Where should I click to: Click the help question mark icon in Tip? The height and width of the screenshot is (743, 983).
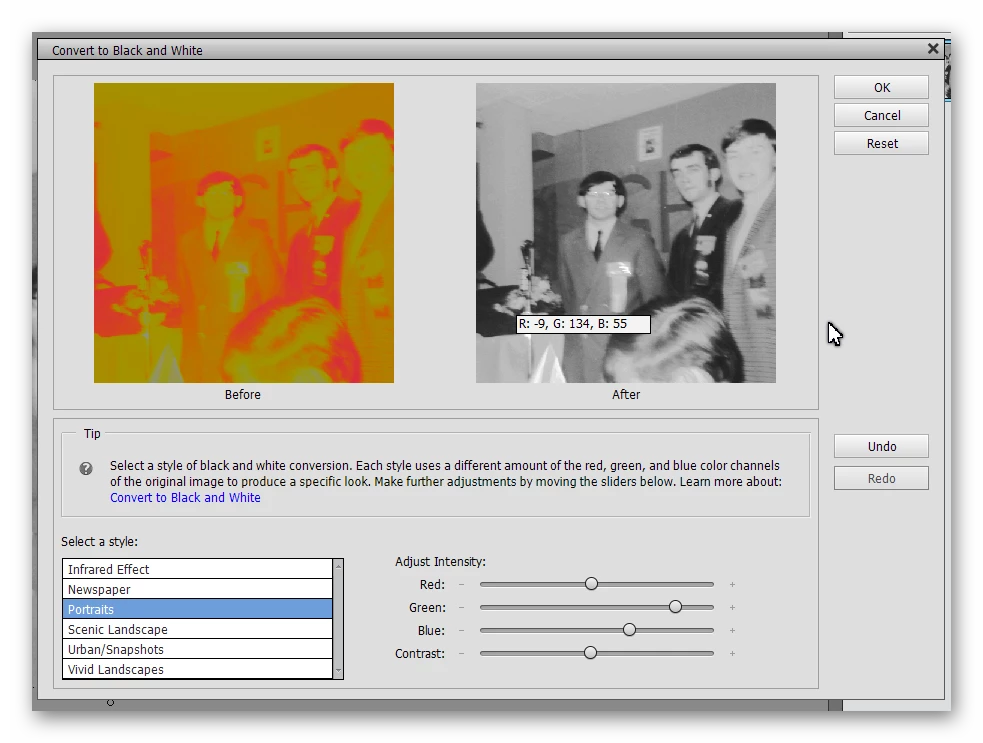86,468
